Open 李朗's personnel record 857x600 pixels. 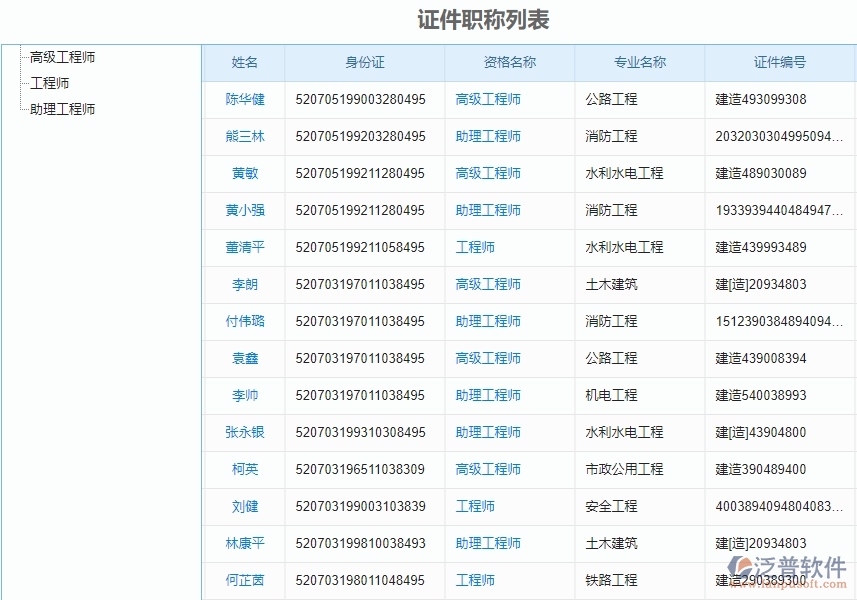pyautogui.click(x=243, y=284)
